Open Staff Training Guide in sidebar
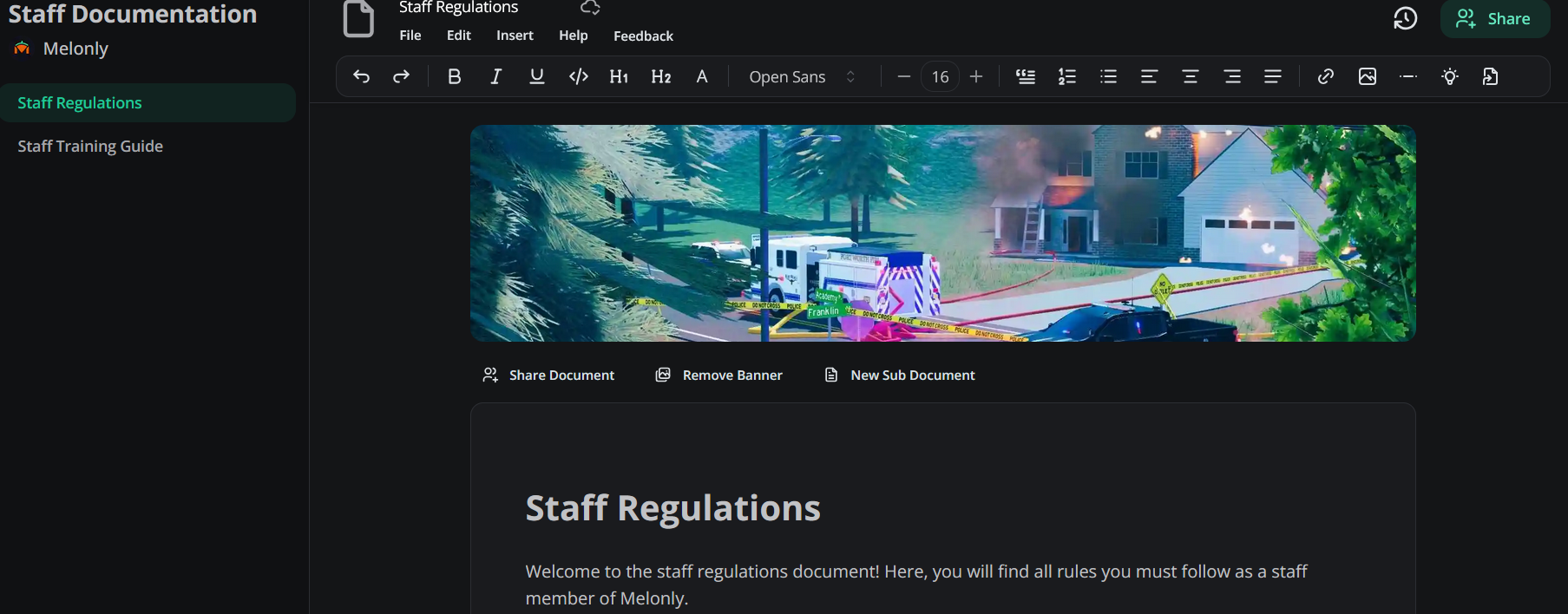The height and width of the screenshot is (614, 1568). point(90,147)
